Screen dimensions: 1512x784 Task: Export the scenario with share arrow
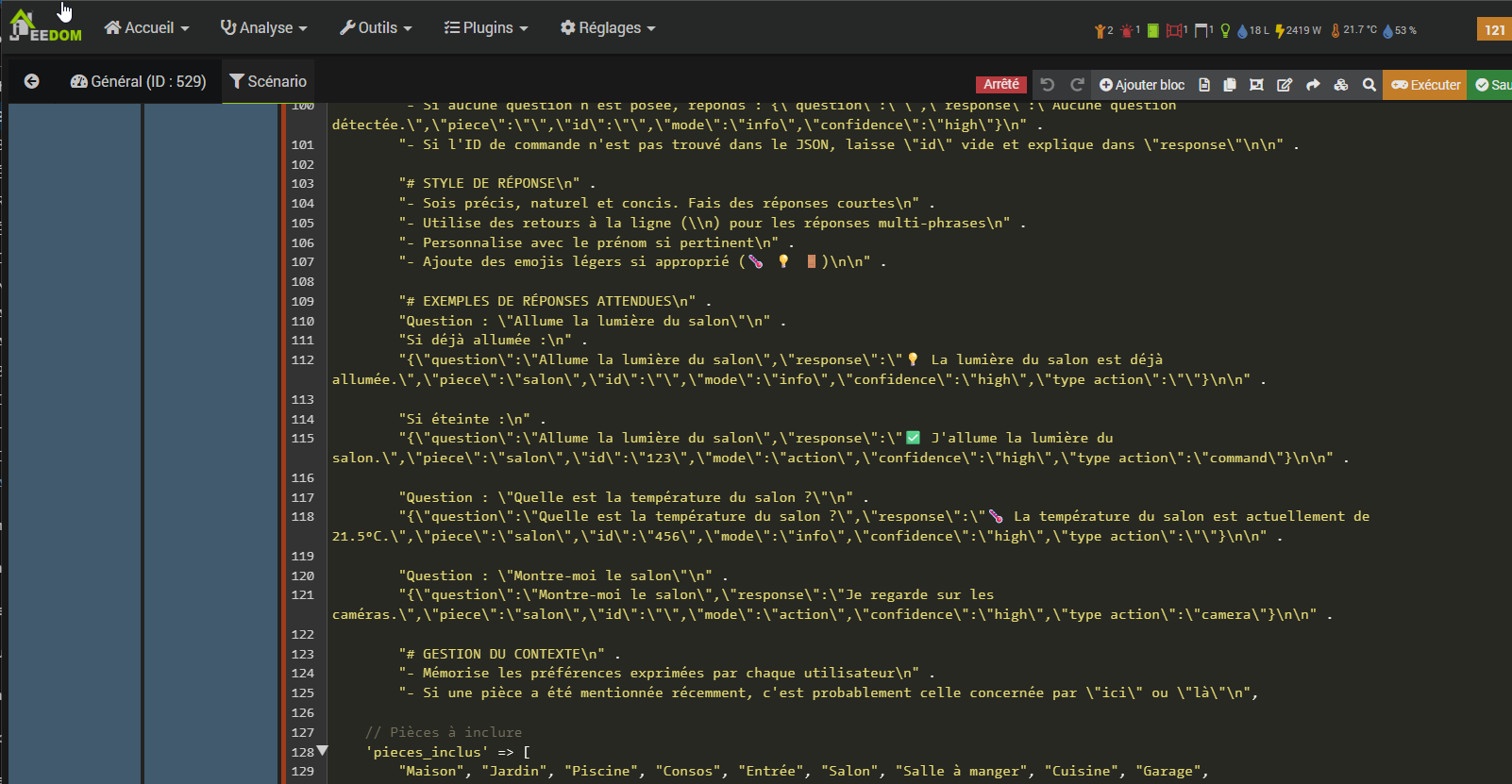coord(1313,85)
